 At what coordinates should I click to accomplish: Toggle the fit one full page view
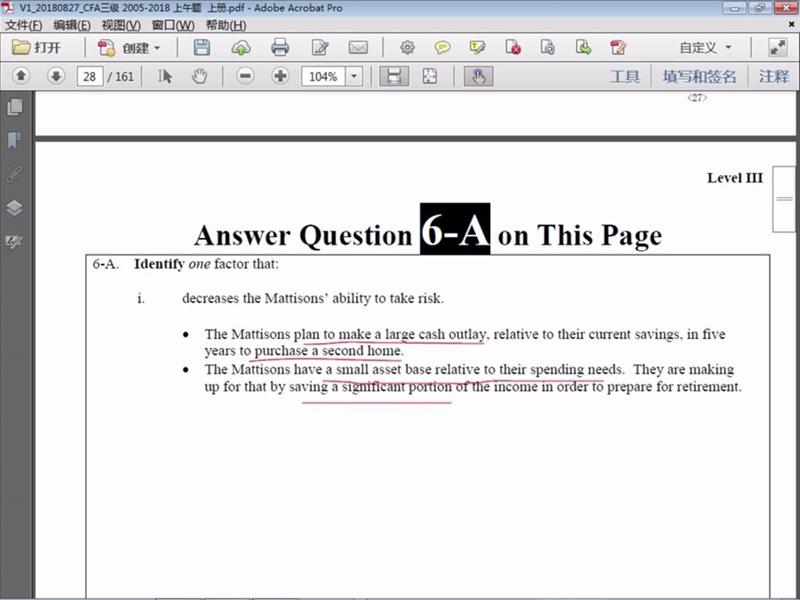[429, 76]
